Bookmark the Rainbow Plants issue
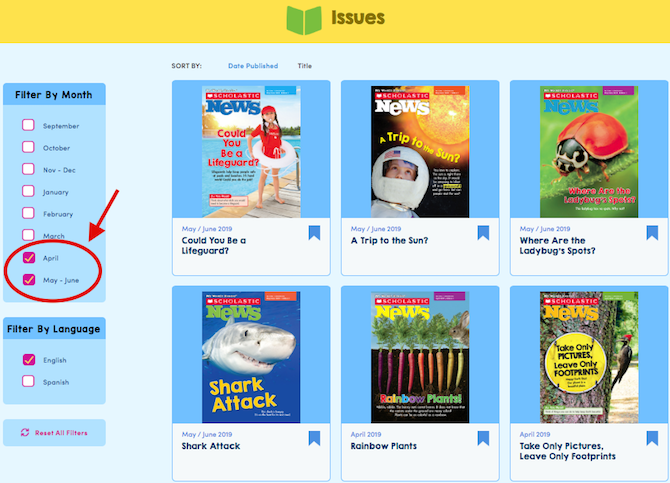The image size is (670, 483). click(x=483, y=438)
